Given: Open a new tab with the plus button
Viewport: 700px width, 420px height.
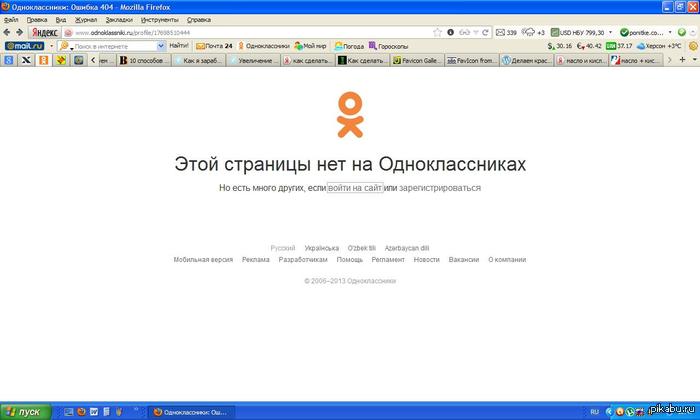Looking at the screenshot, I should point(682,59).
